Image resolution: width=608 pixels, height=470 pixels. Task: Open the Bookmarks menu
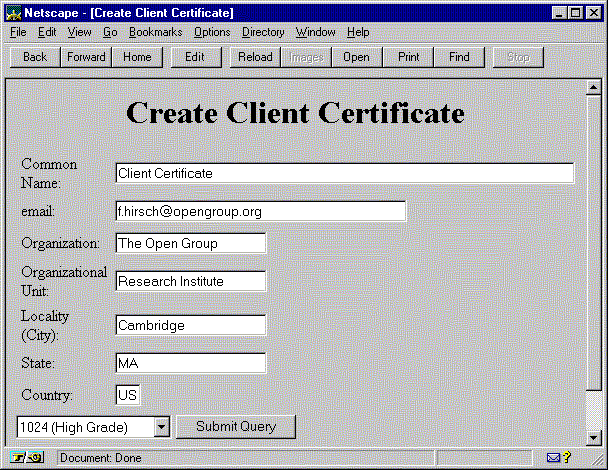[155, 32]
